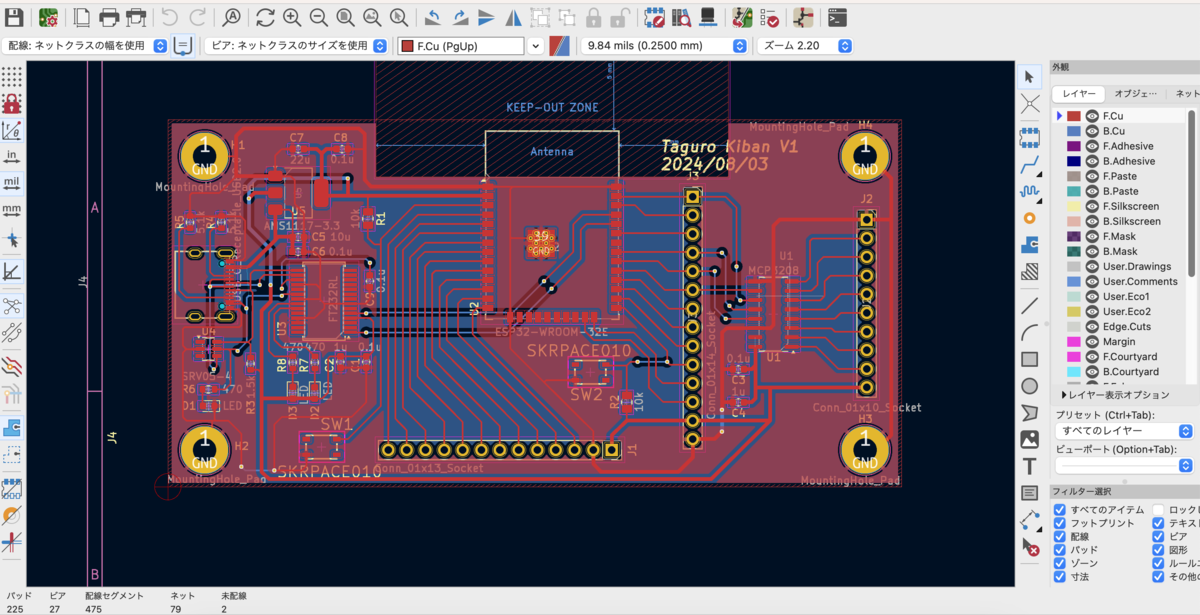Image resolution: width=1200 pixels, height=615 pixels.
Task: Open via size ビア dropdown
Action: click(297, 46)
